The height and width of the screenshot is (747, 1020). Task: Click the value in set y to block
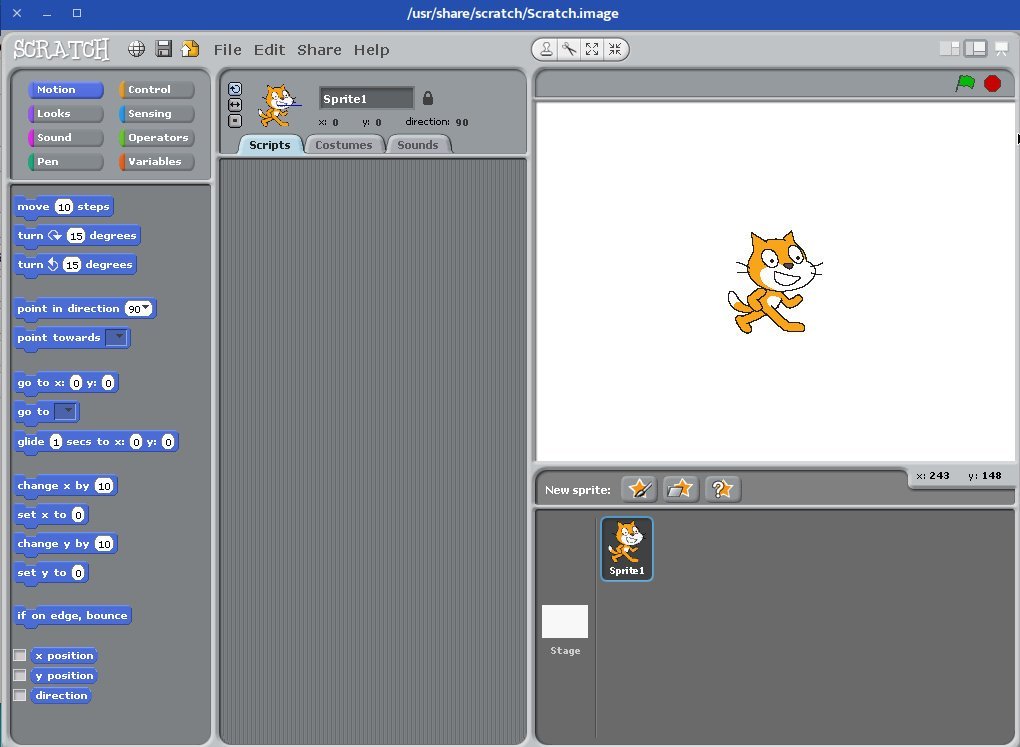point(78,573)
